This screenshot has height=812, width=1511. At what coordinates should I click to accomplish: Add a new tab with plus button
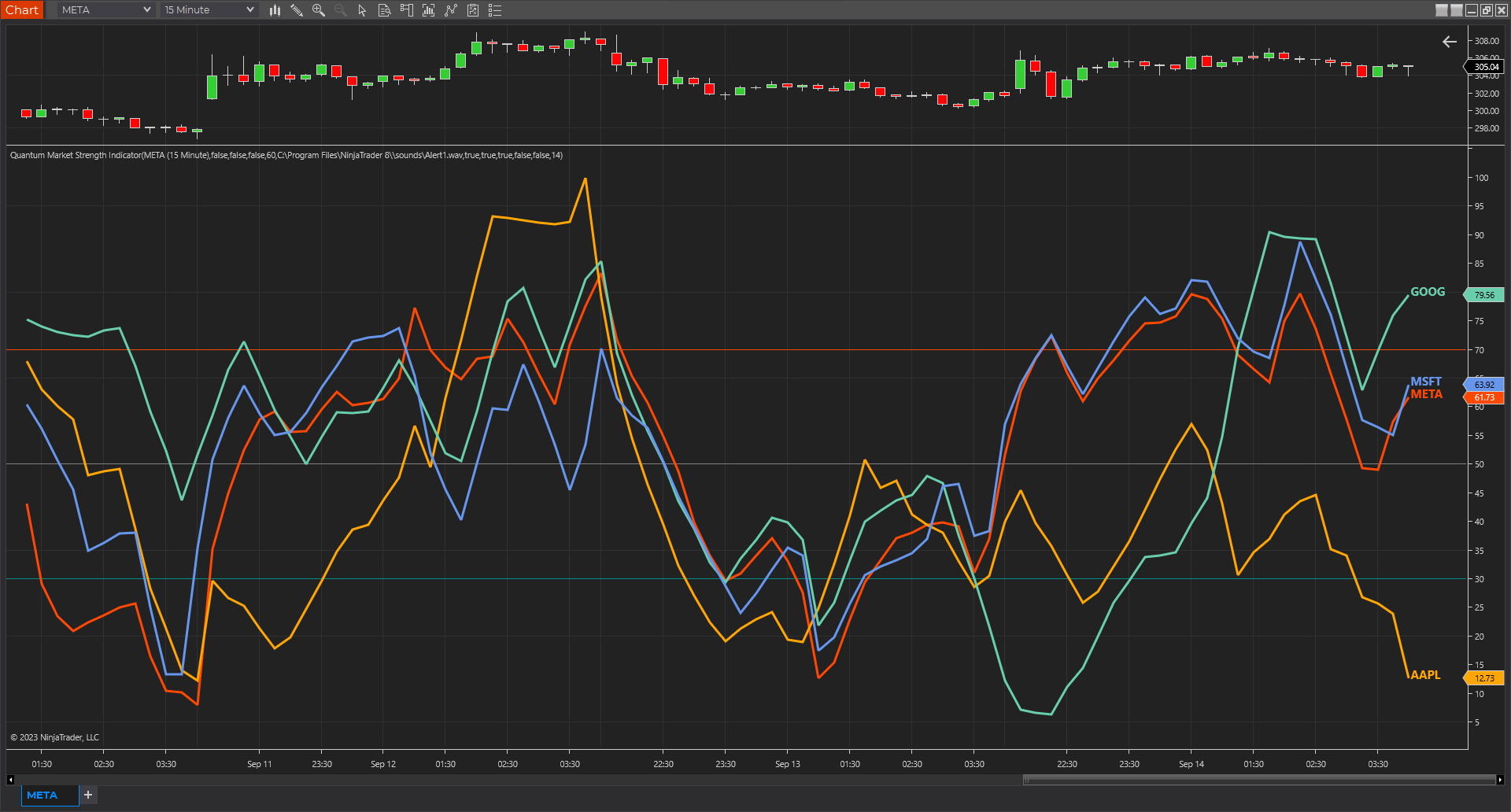click(x=88, y=795)
